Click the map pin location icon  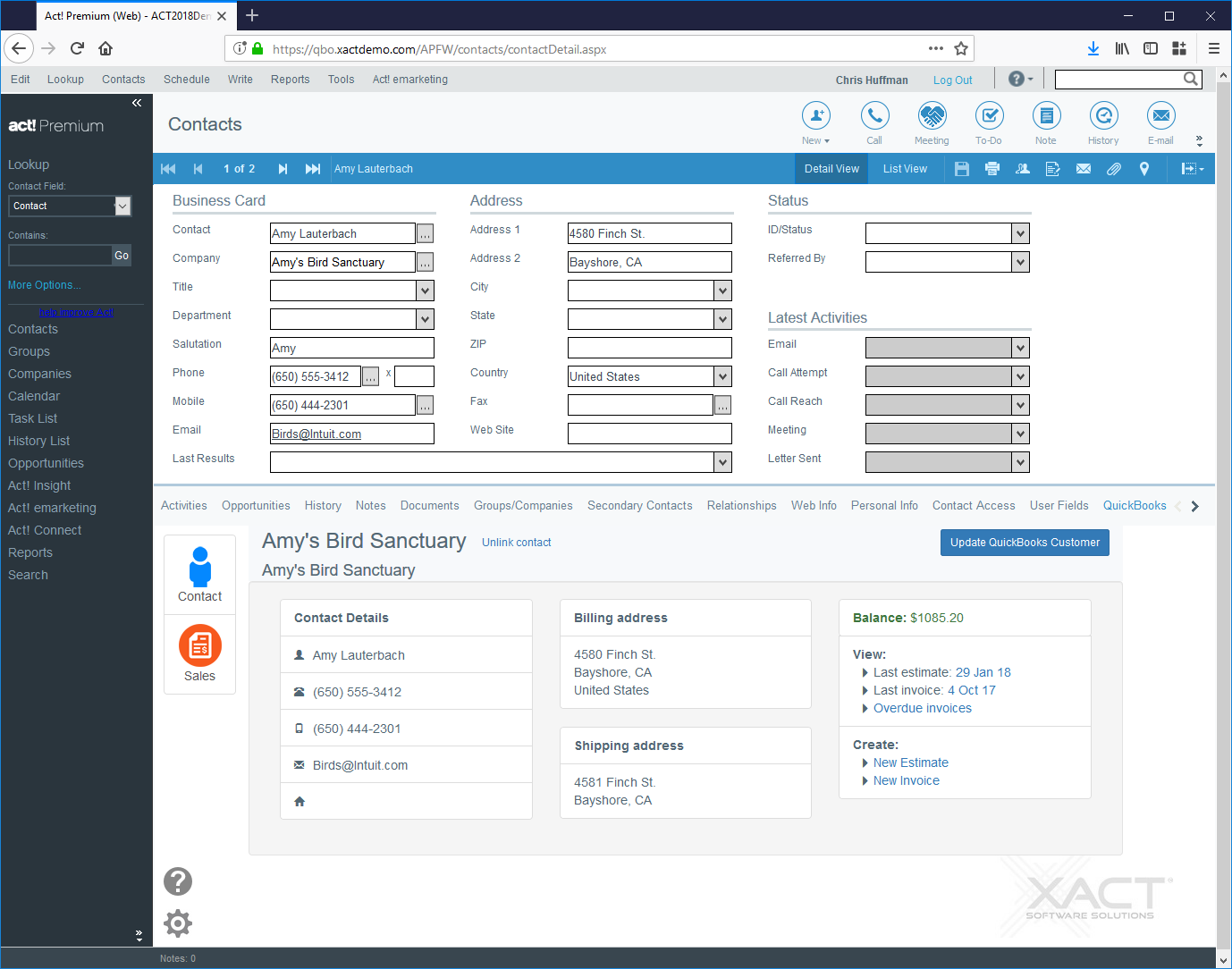(x=1144, y=169)
